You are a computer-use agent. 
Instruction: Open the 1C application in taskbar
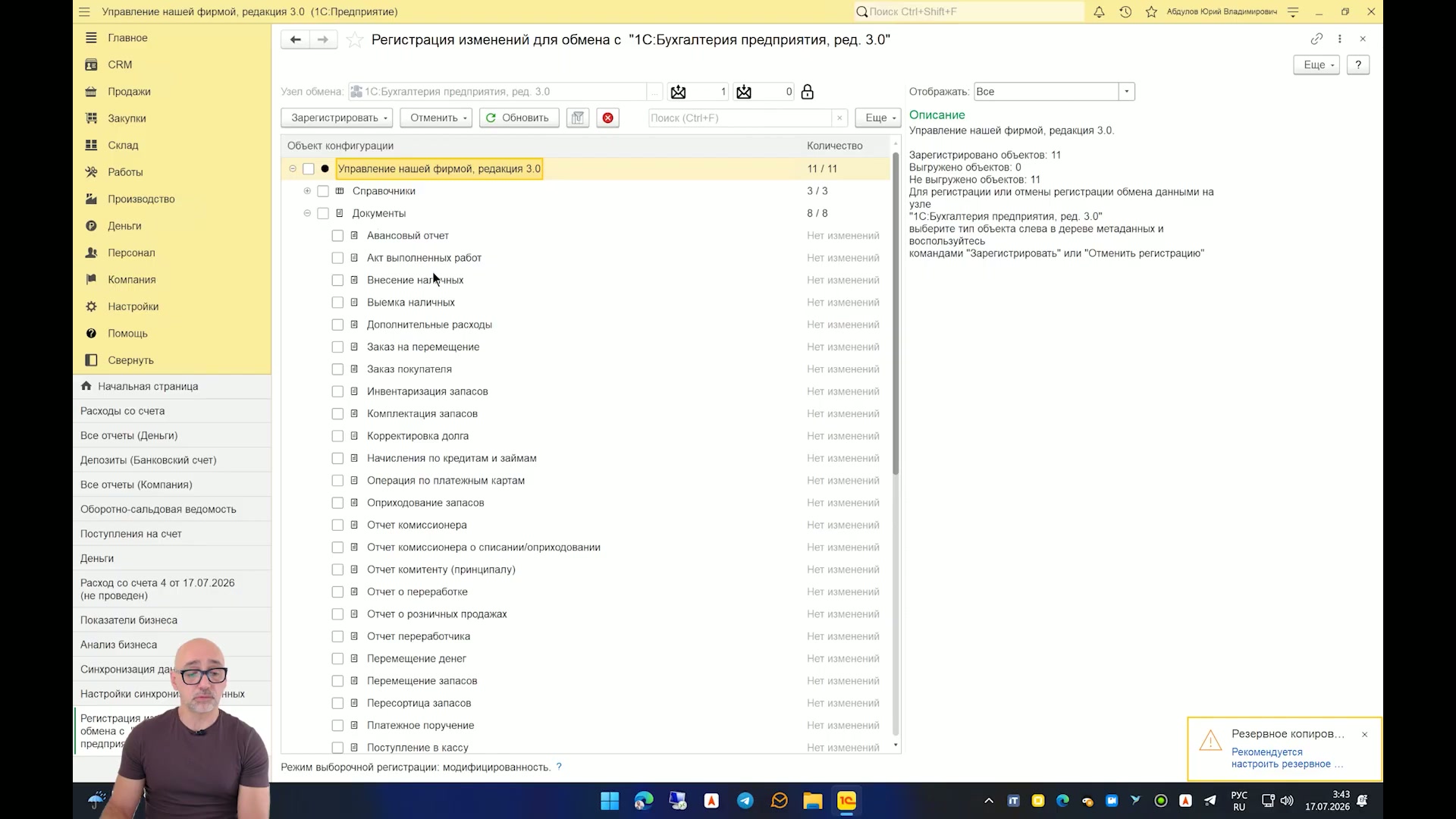click(x=846, y=801)
